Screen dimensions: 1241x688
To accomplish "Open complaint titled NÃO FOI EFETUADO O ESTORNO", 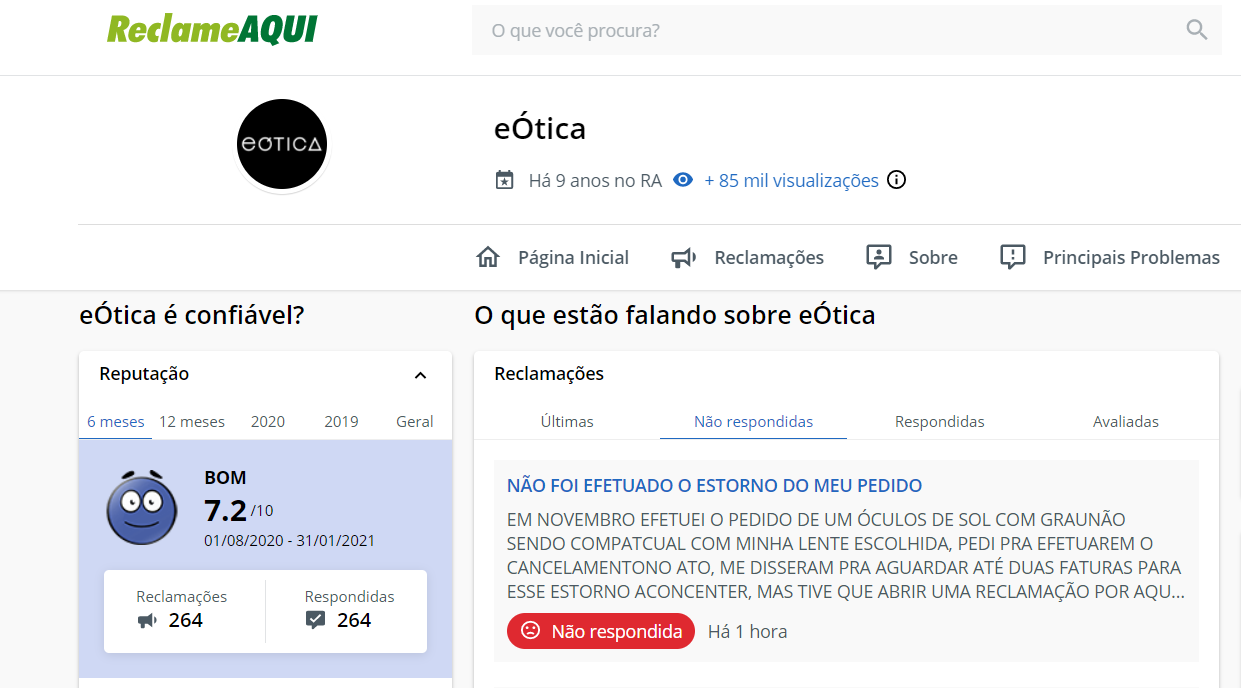I will coord(714,486).
